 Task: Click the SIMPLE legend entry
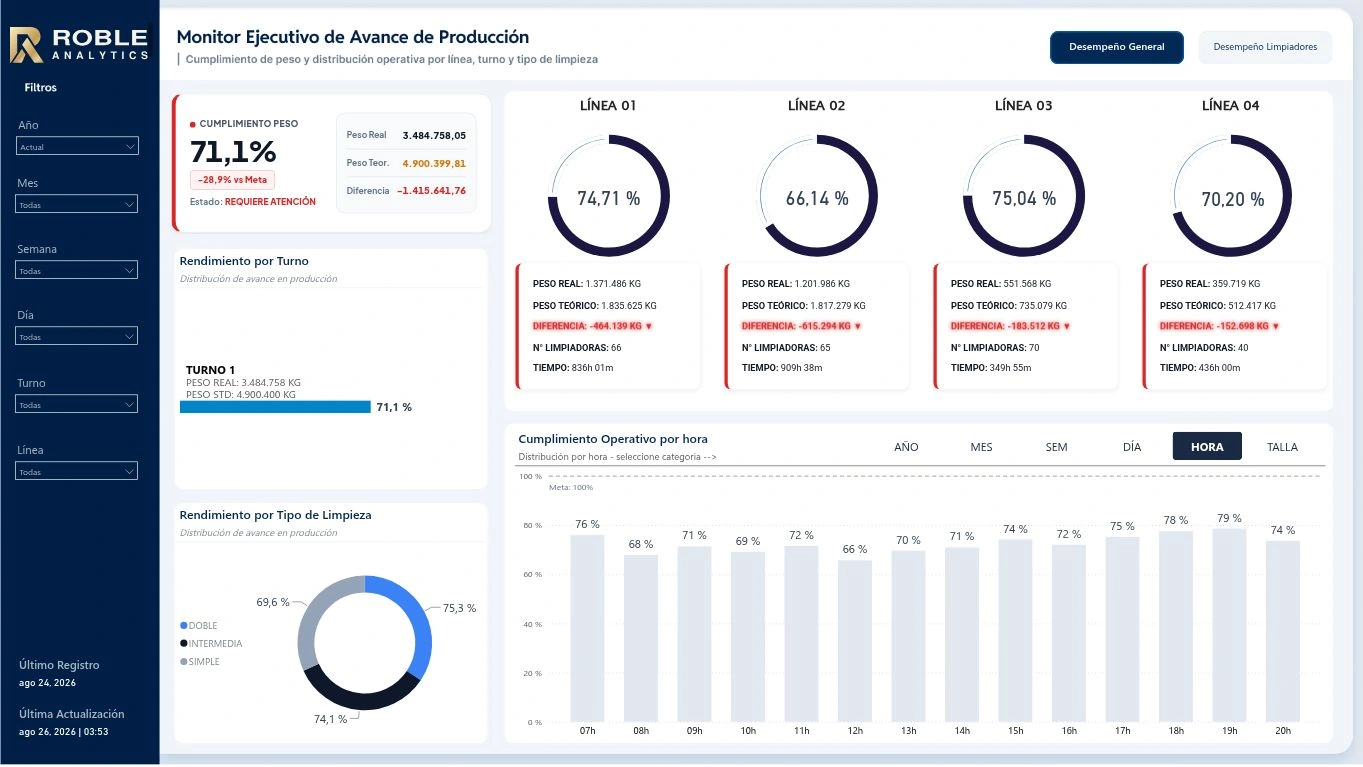200,662
